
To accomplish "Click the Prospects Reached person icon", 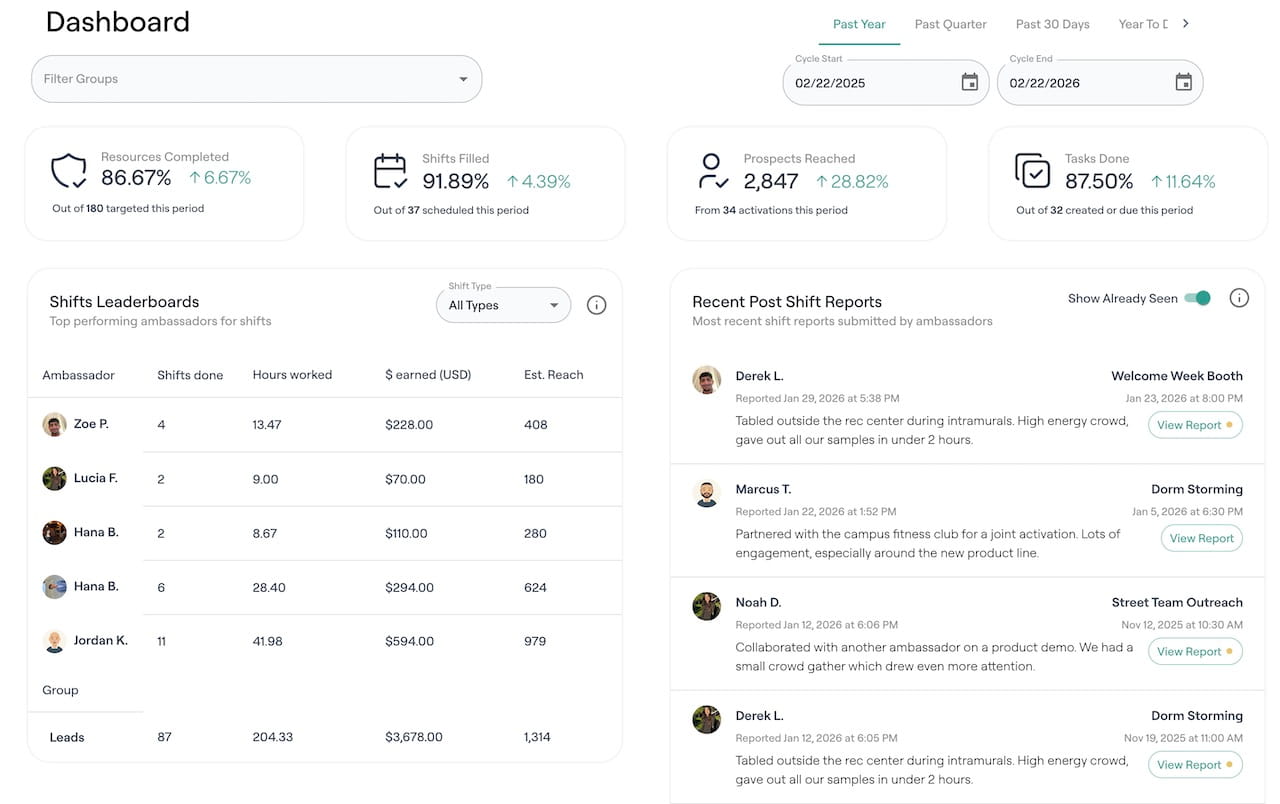I will 712,171.
